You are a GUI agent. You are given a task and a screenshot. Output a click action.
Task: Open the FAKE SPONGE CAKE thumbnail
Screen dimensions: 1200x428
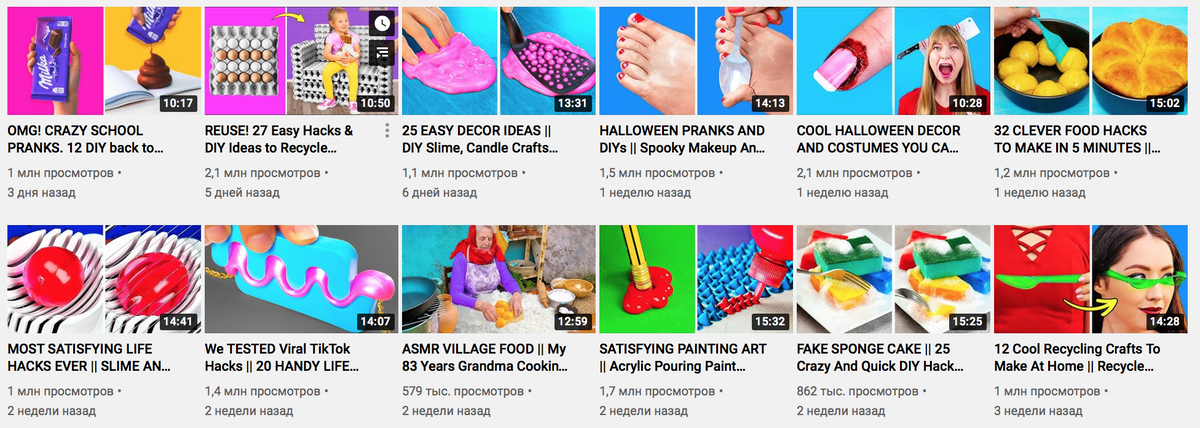tap(893, 279)
